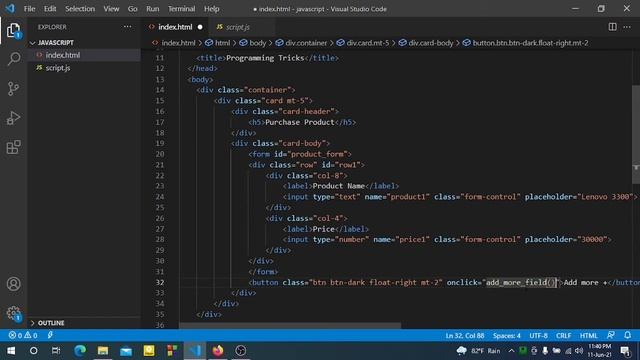640x360 pixels.
Task: Open Task View on taskbar
Action: [56, 351]
